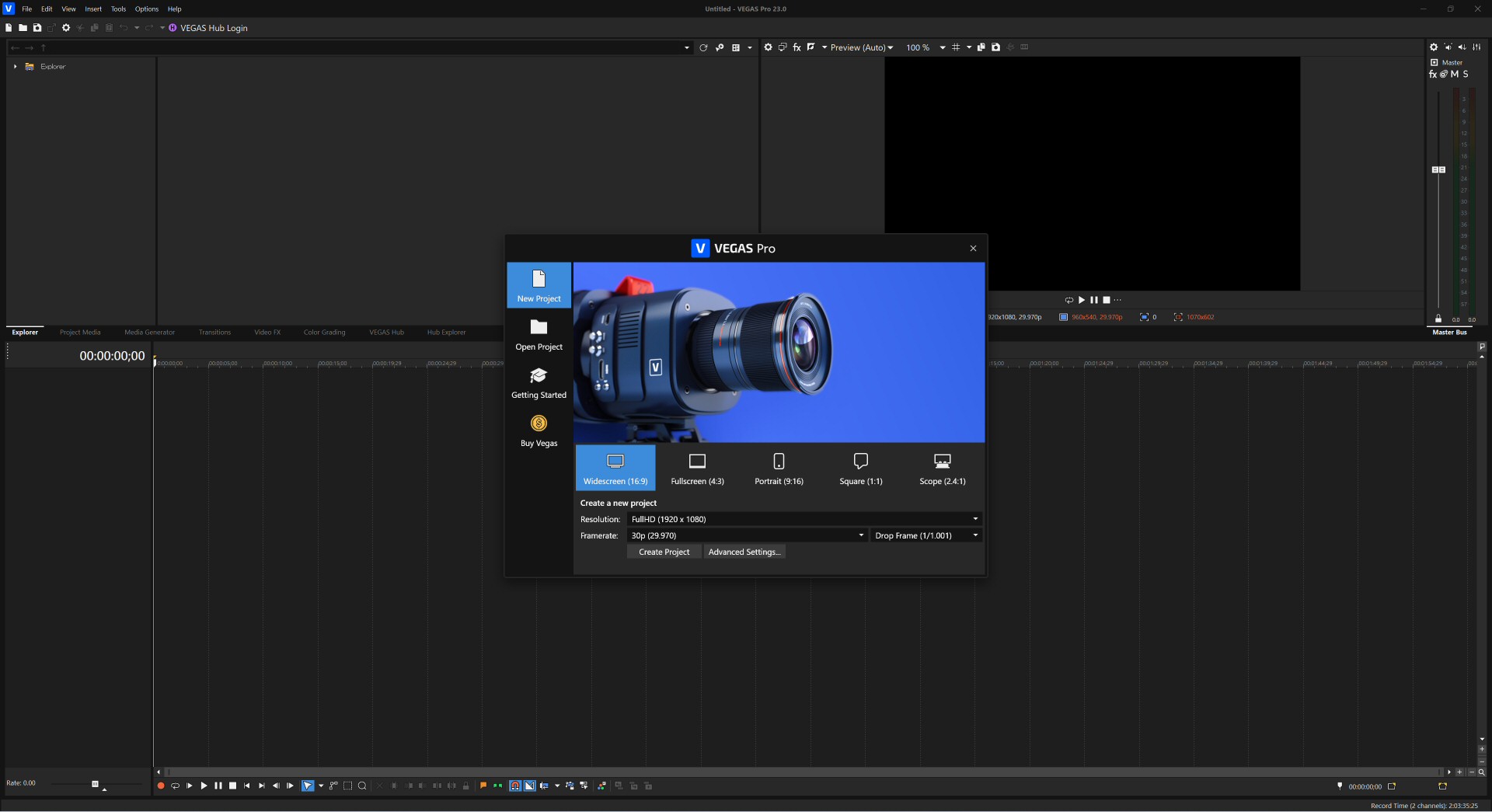Select the Normal Edit tool arrow
Screen dimensions: 1492x812
pyautogui.click(x=308, y=786)
